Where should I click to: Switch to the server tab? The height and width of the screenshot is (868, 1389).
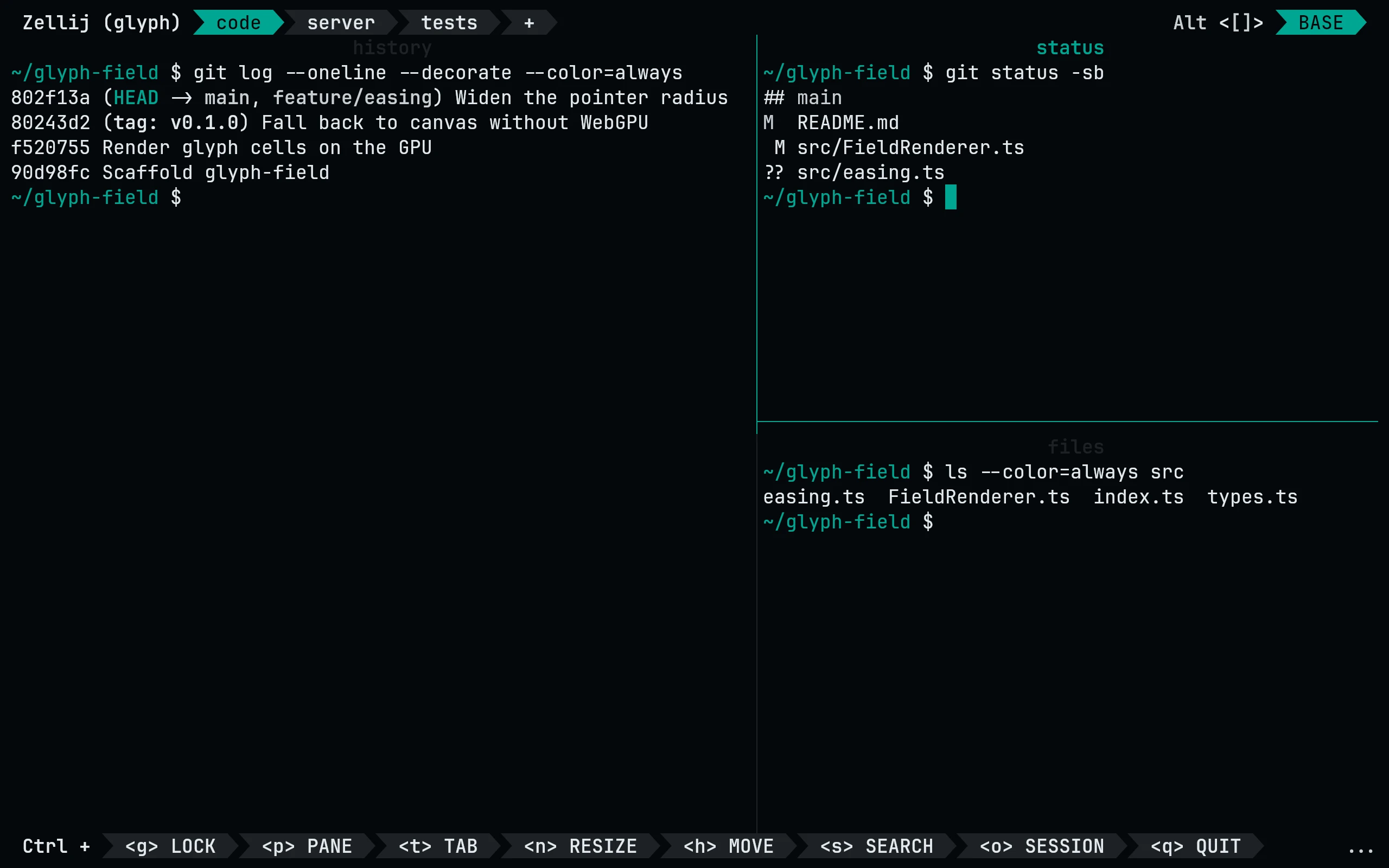coord(341,22)
